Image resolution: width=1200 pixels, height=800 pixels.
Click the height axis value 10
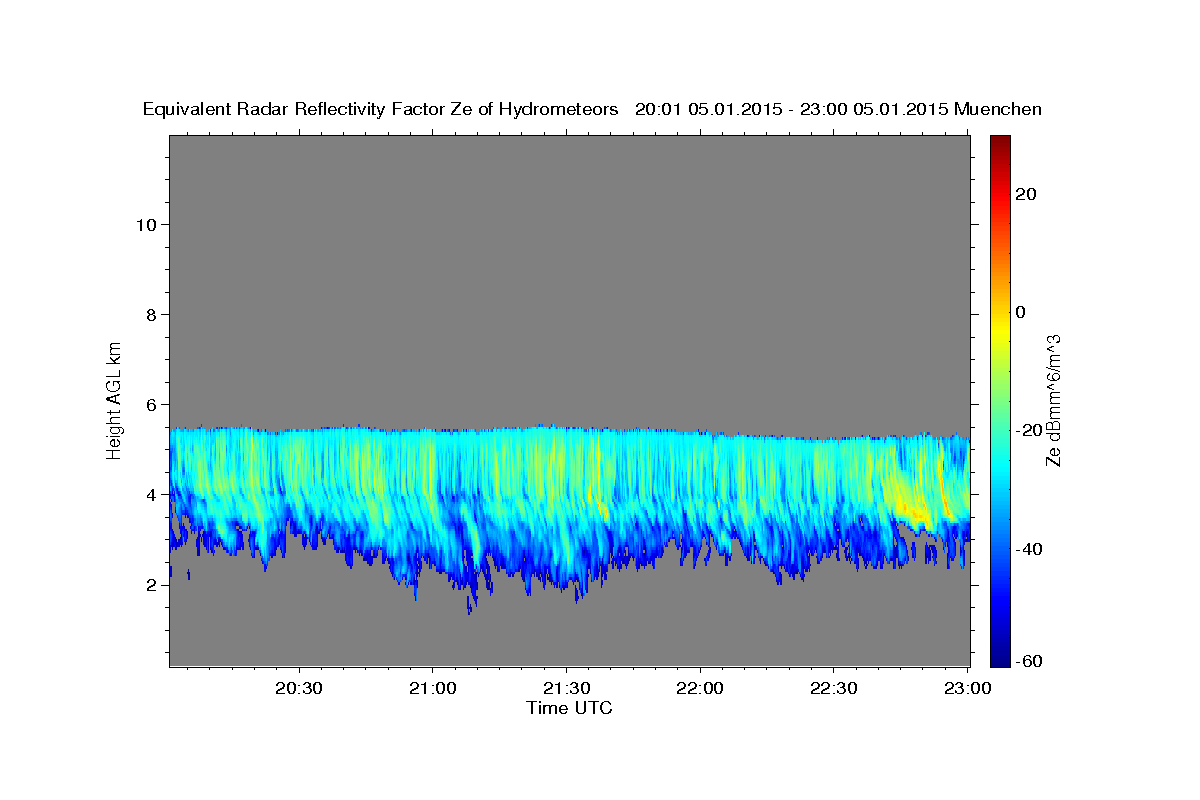point(145,224)
